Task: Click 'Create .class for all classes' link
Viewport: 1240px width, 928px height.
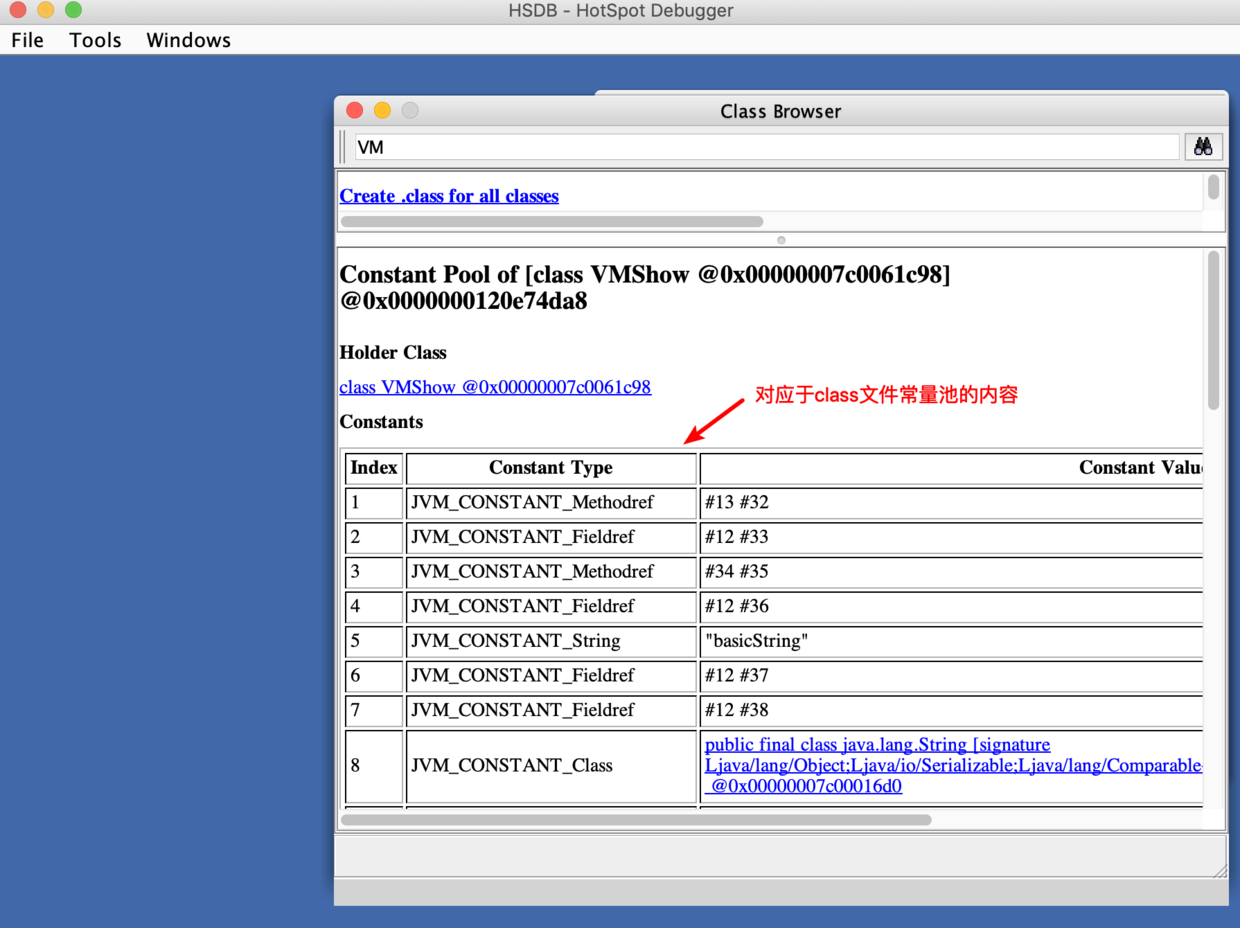Action: (449, 196)
